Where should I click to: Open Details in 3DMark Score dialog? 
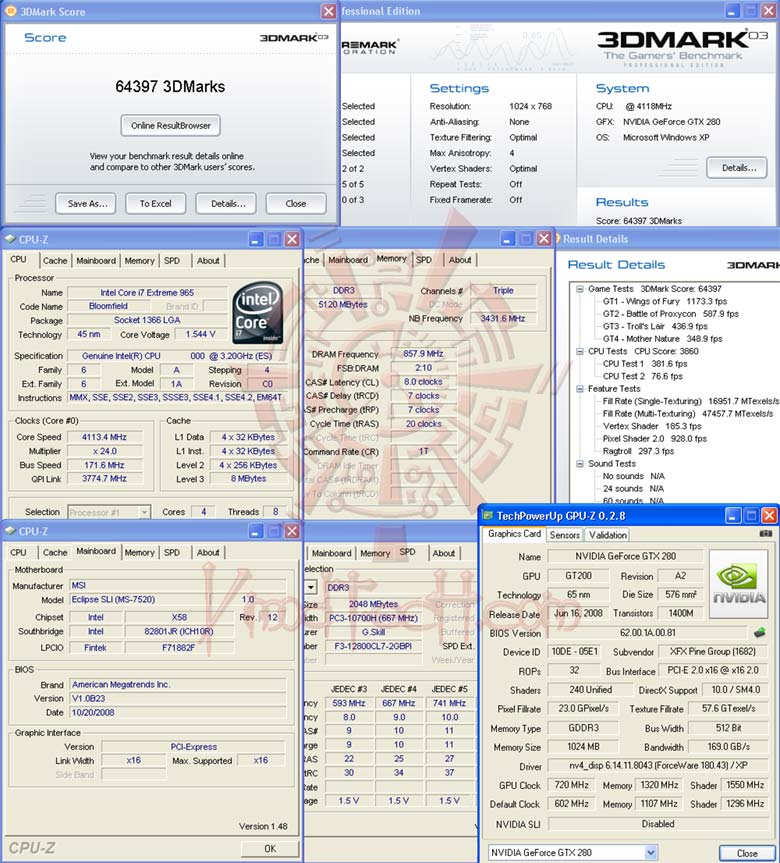[x=226, y=204]
